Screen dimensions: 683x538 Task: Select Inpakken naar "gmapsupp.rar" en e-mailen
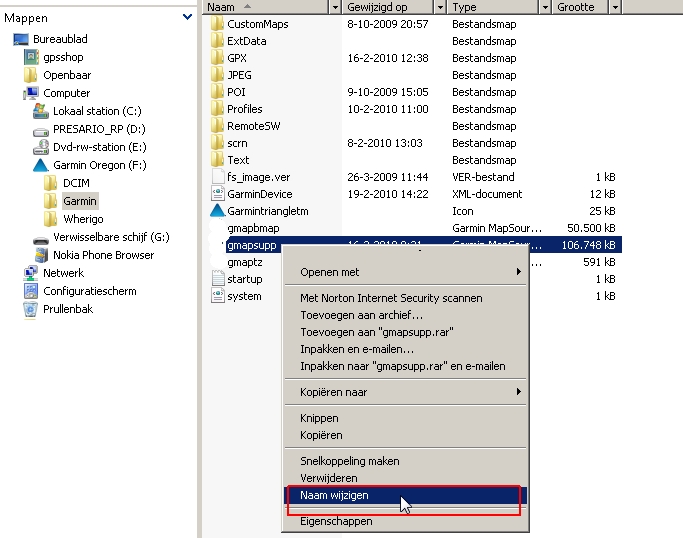(405, 366)
